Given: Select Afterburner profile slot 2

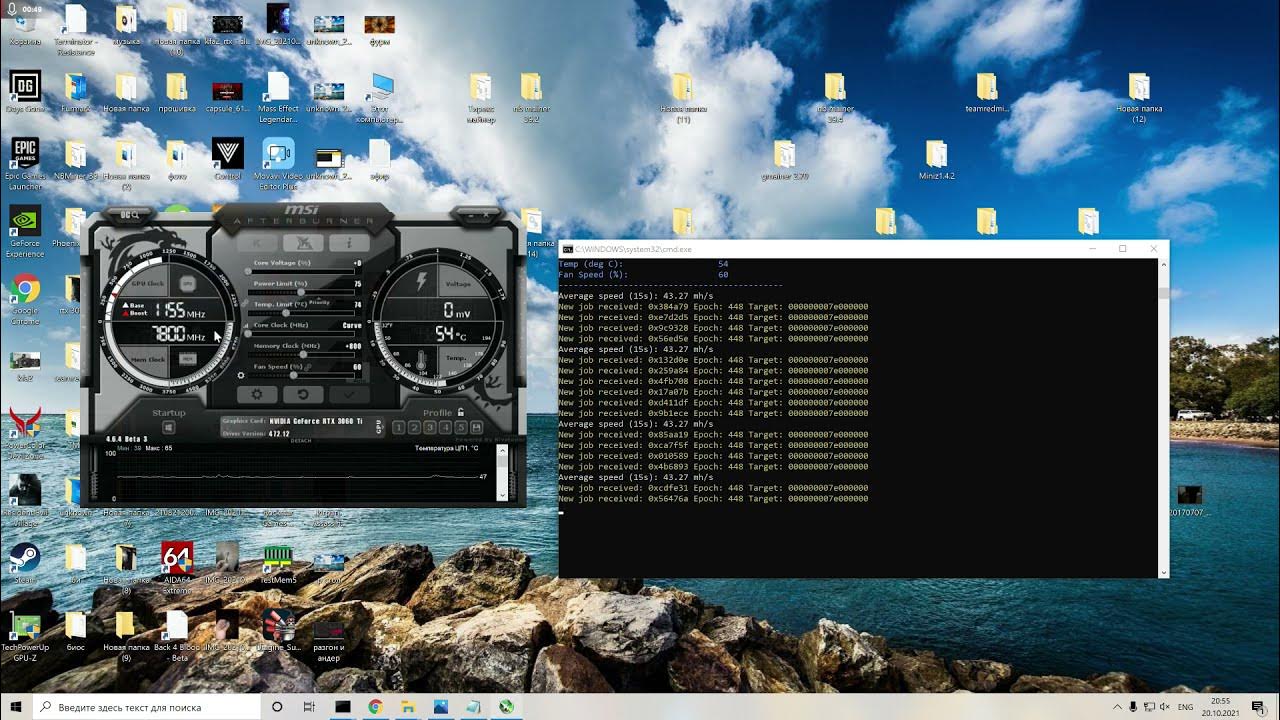Looking at the screenshot, I should [x=414, y=427].
